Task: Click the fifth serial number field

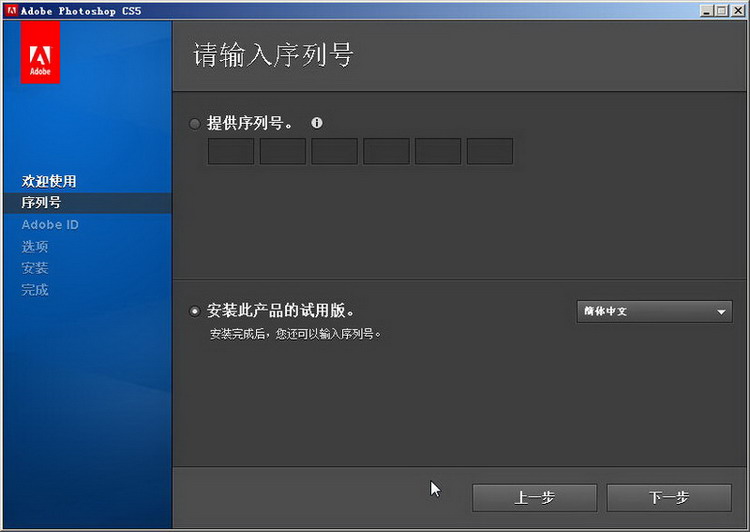Action: tap(438, 151)
